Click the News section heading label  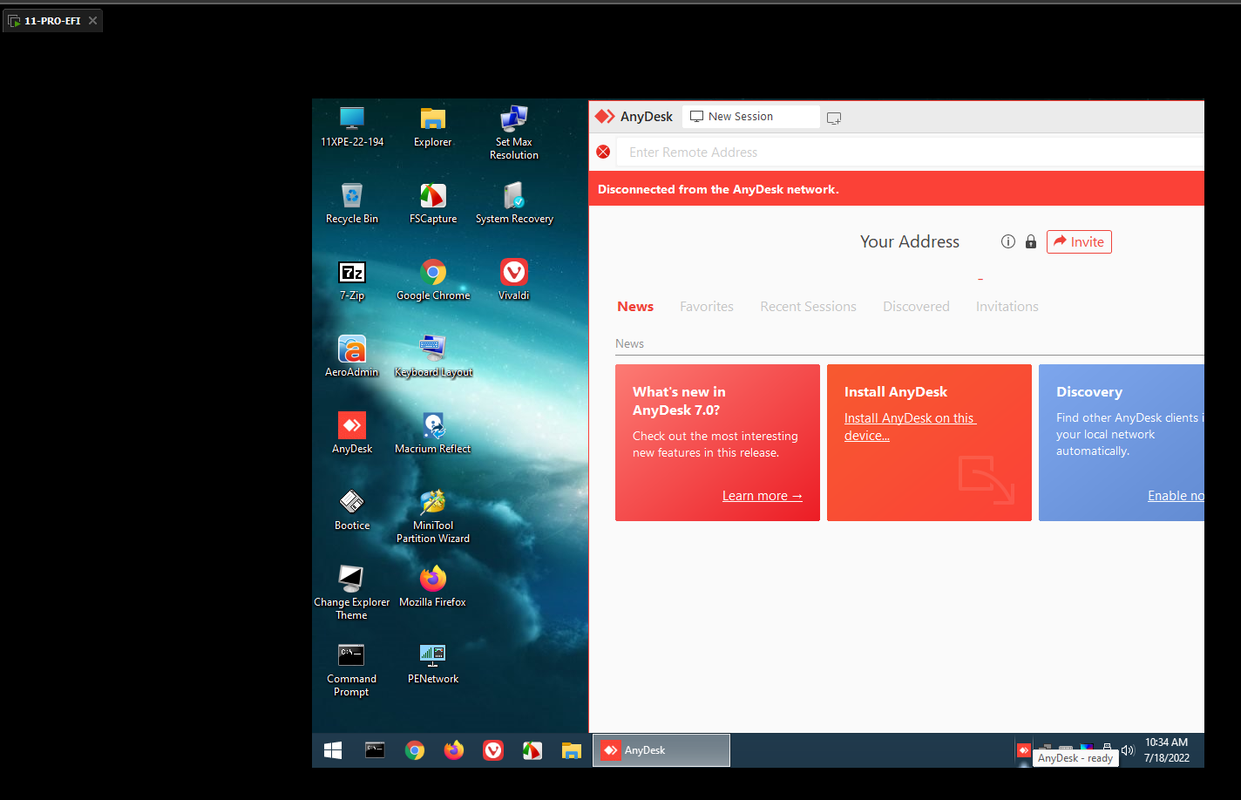coord(629,344)
